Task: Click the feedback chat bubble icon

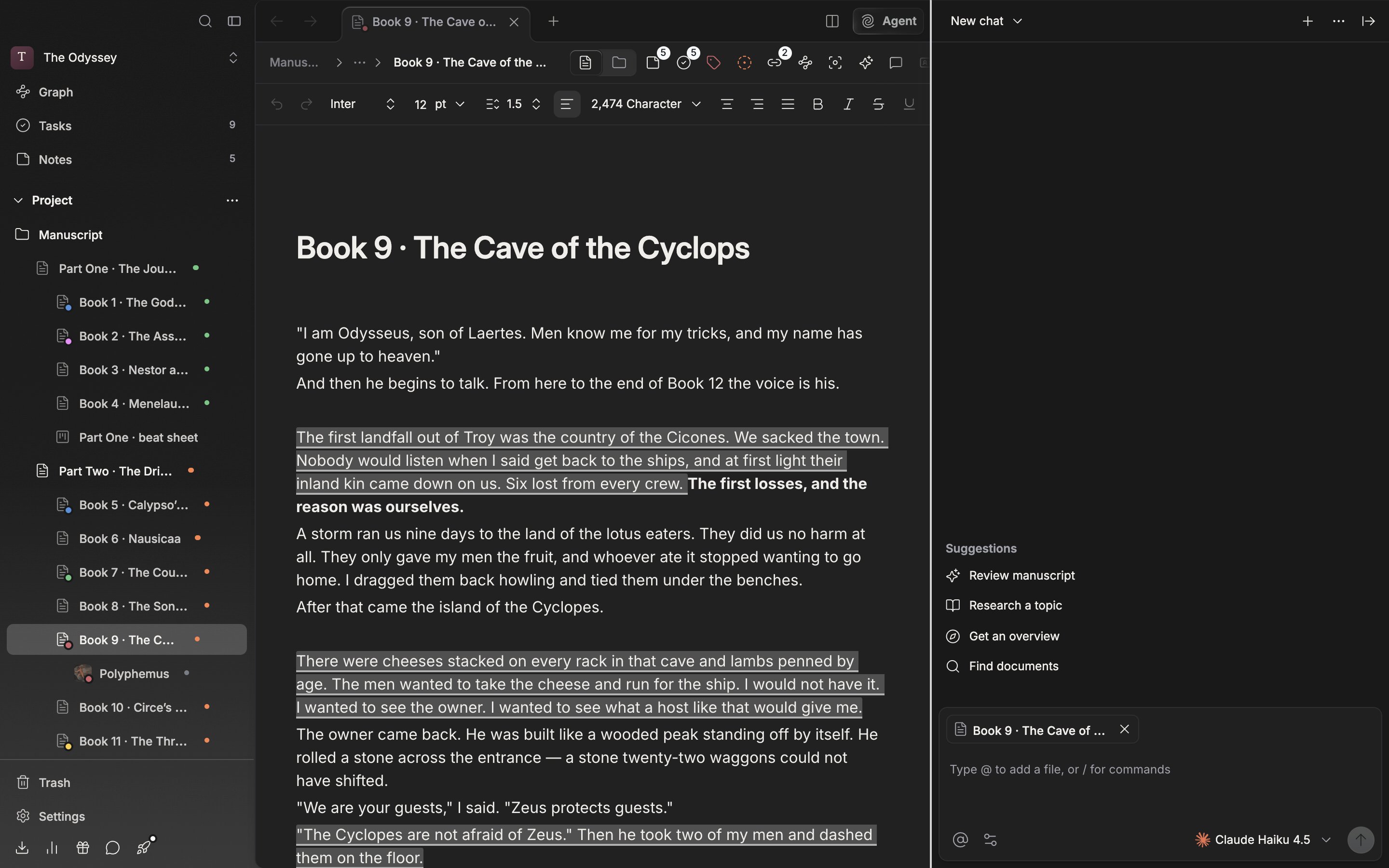Action: click(112, 847)
